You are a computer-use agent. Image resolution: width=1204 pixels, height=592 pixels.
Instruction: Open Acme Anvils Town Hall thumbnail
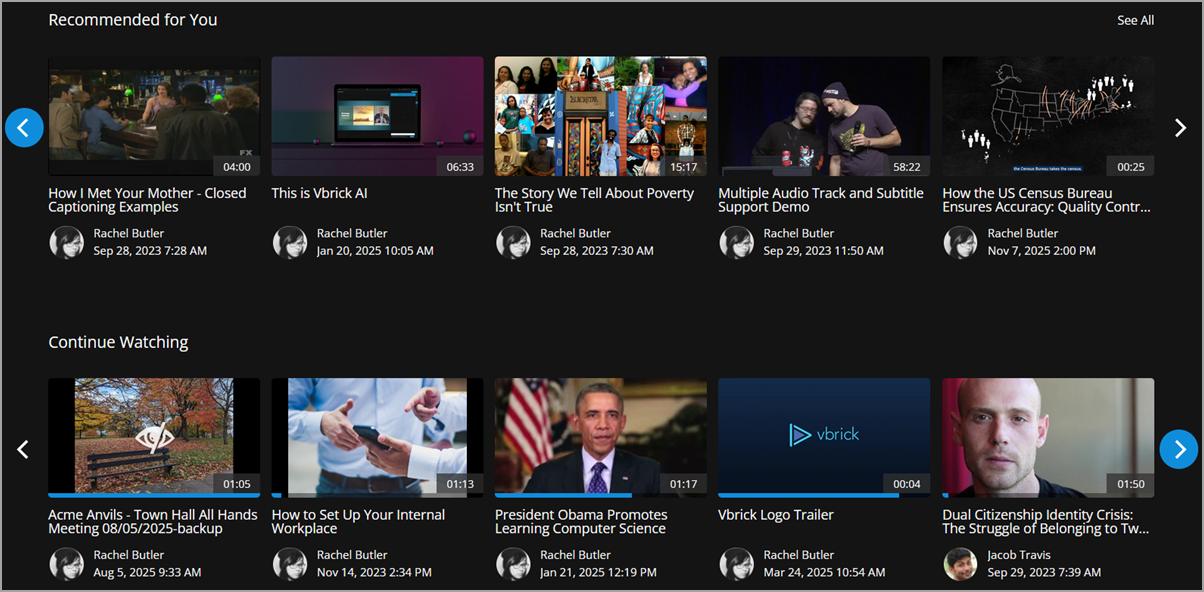point(154,437)
